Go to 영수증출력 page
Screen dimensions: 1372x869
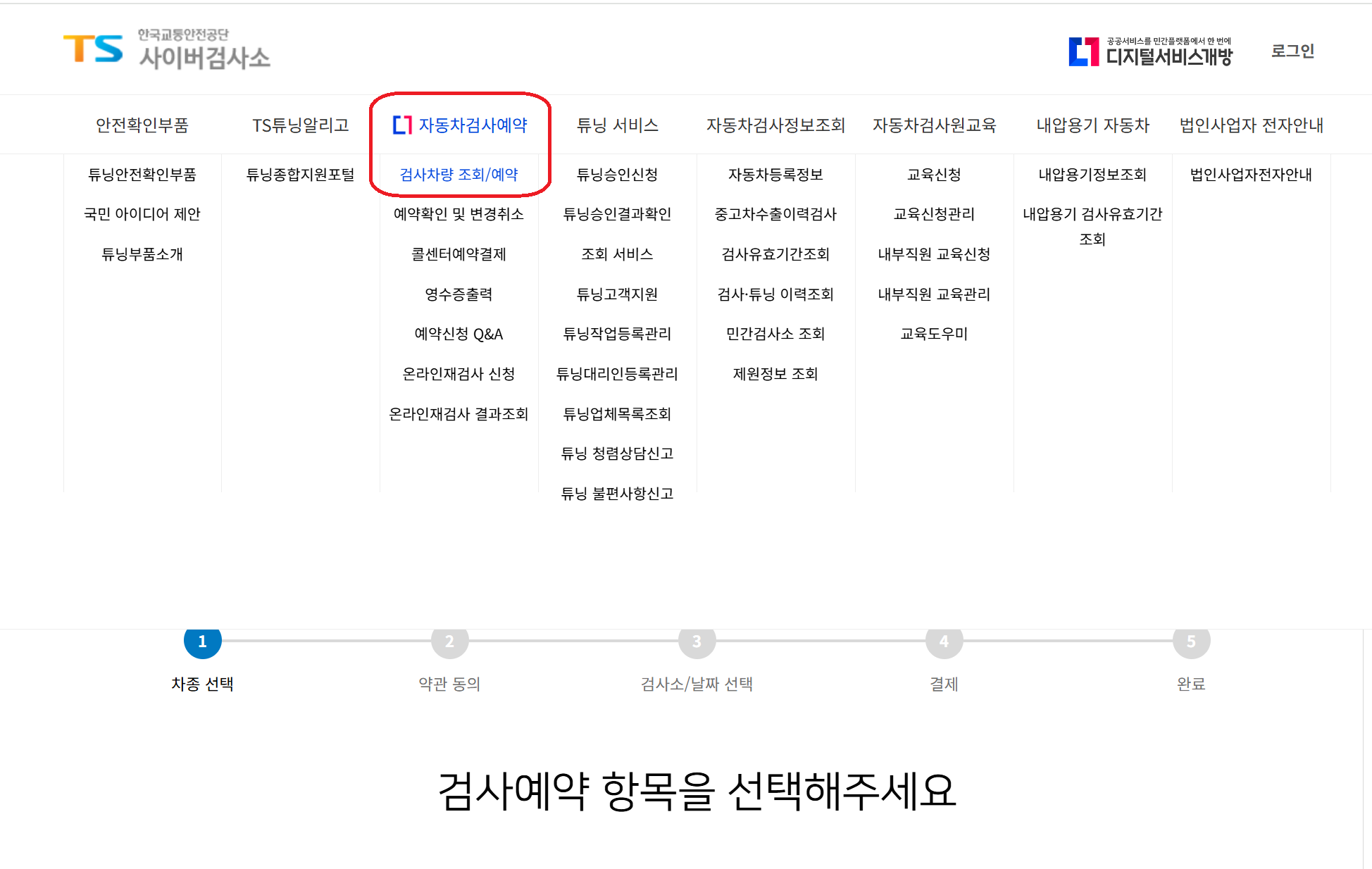pyautogui.click(x=459, y=294)
